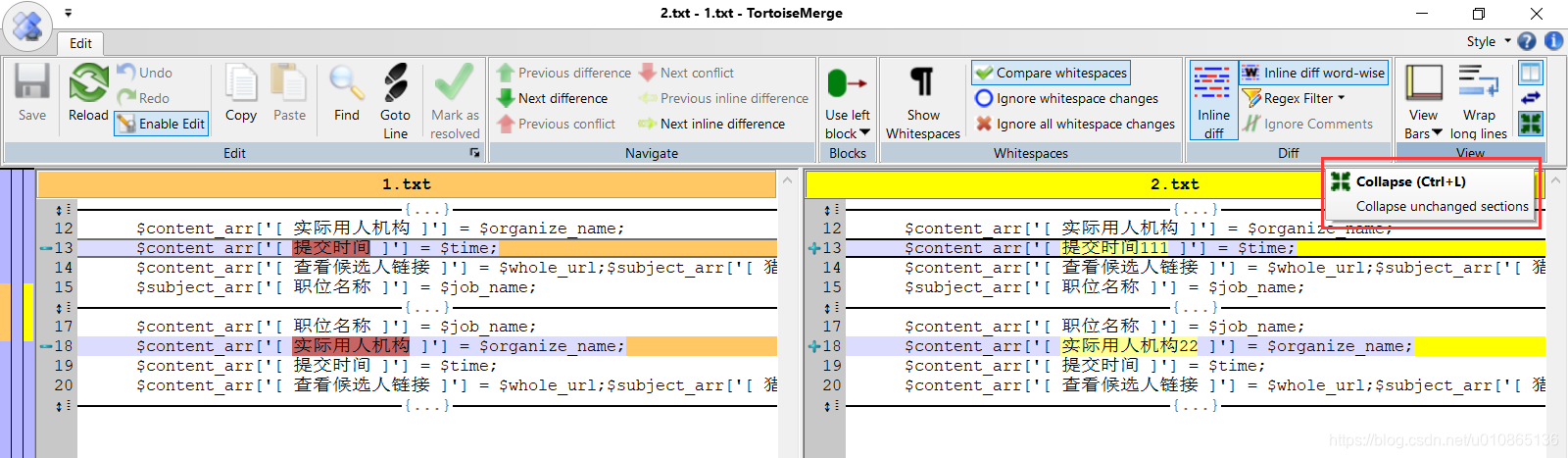Toggle the Inline diff button
Image resolution: width=1568 pixels, height=458 pixels.
[x=1213, y=101]
